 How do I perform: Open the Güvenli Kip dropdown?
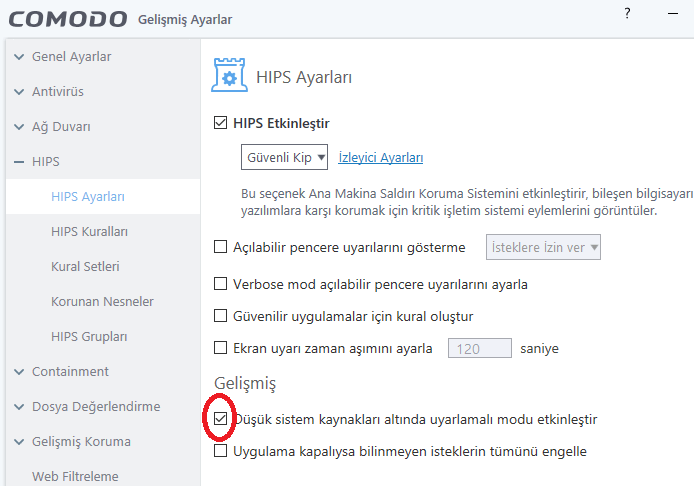click(x=284, y=157)
